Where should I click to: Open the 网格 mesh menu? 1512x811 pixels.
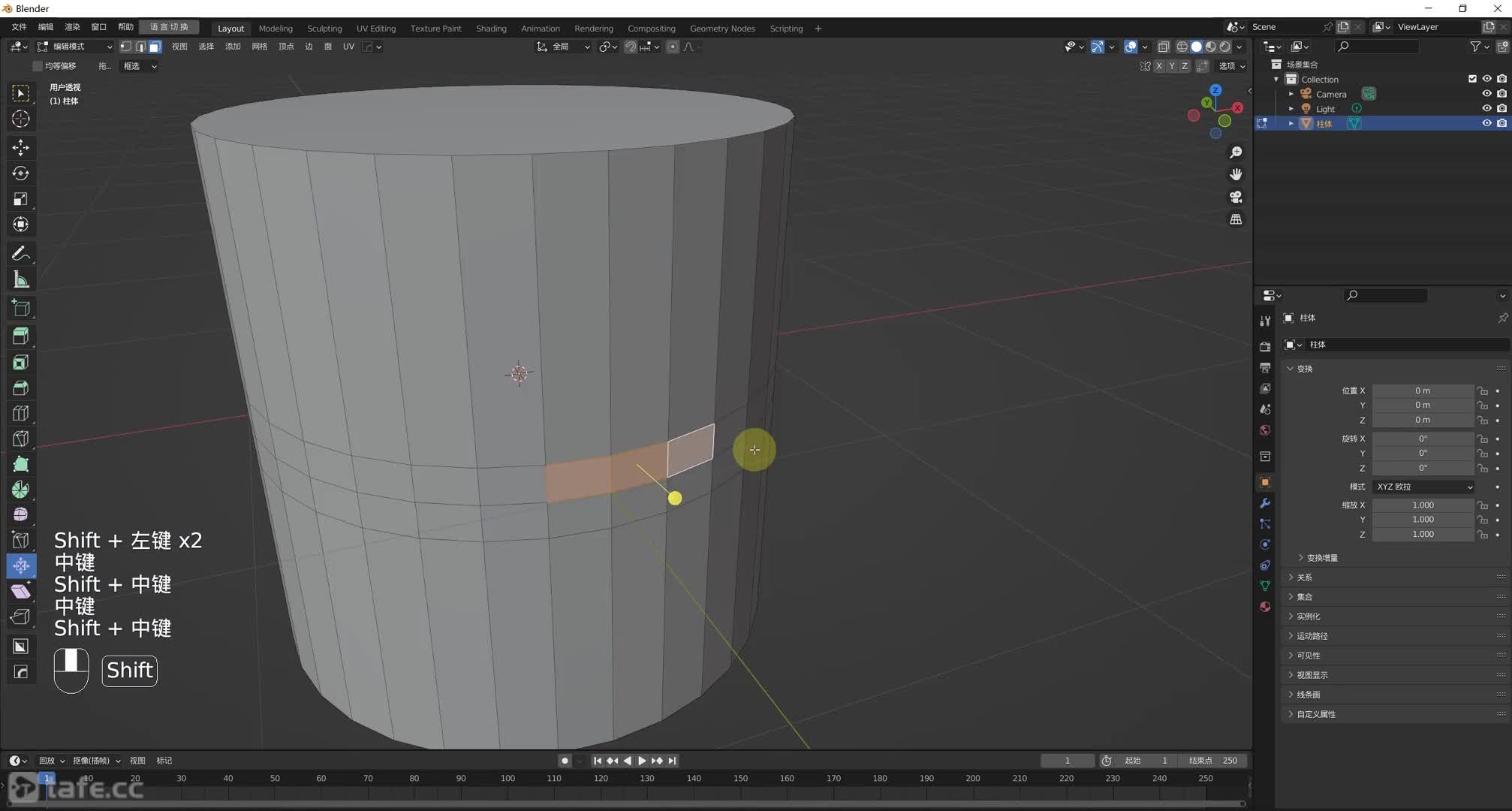pyautogui.click(x=260, y=47)
